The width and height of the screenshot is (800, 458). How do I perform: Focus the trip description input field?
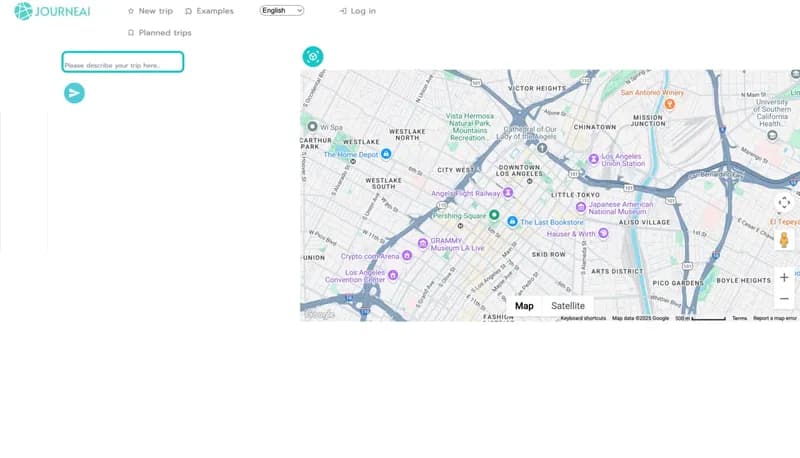122,62
